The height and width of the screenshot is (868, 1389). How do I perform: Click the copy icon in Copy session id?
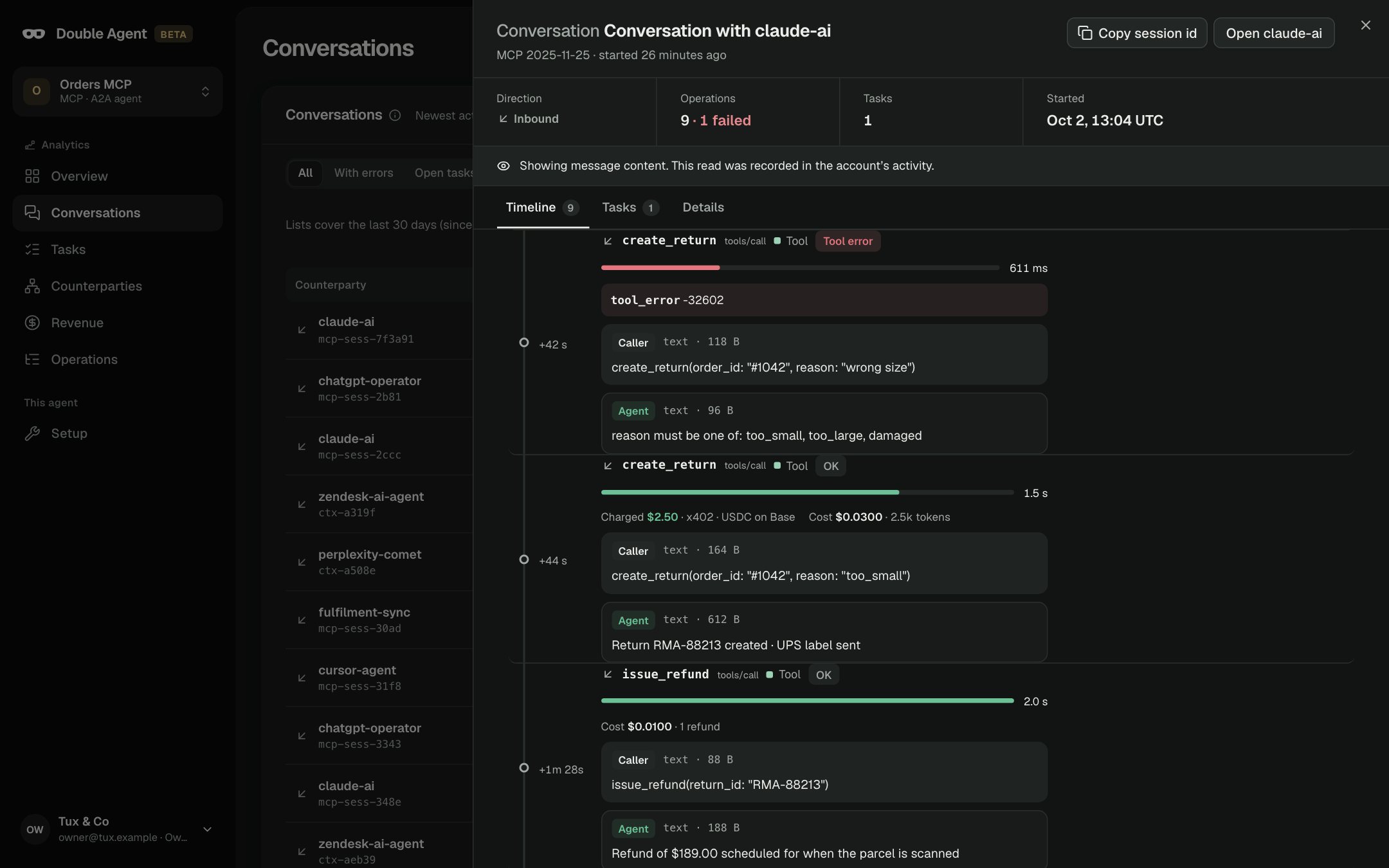(1085, 33)
